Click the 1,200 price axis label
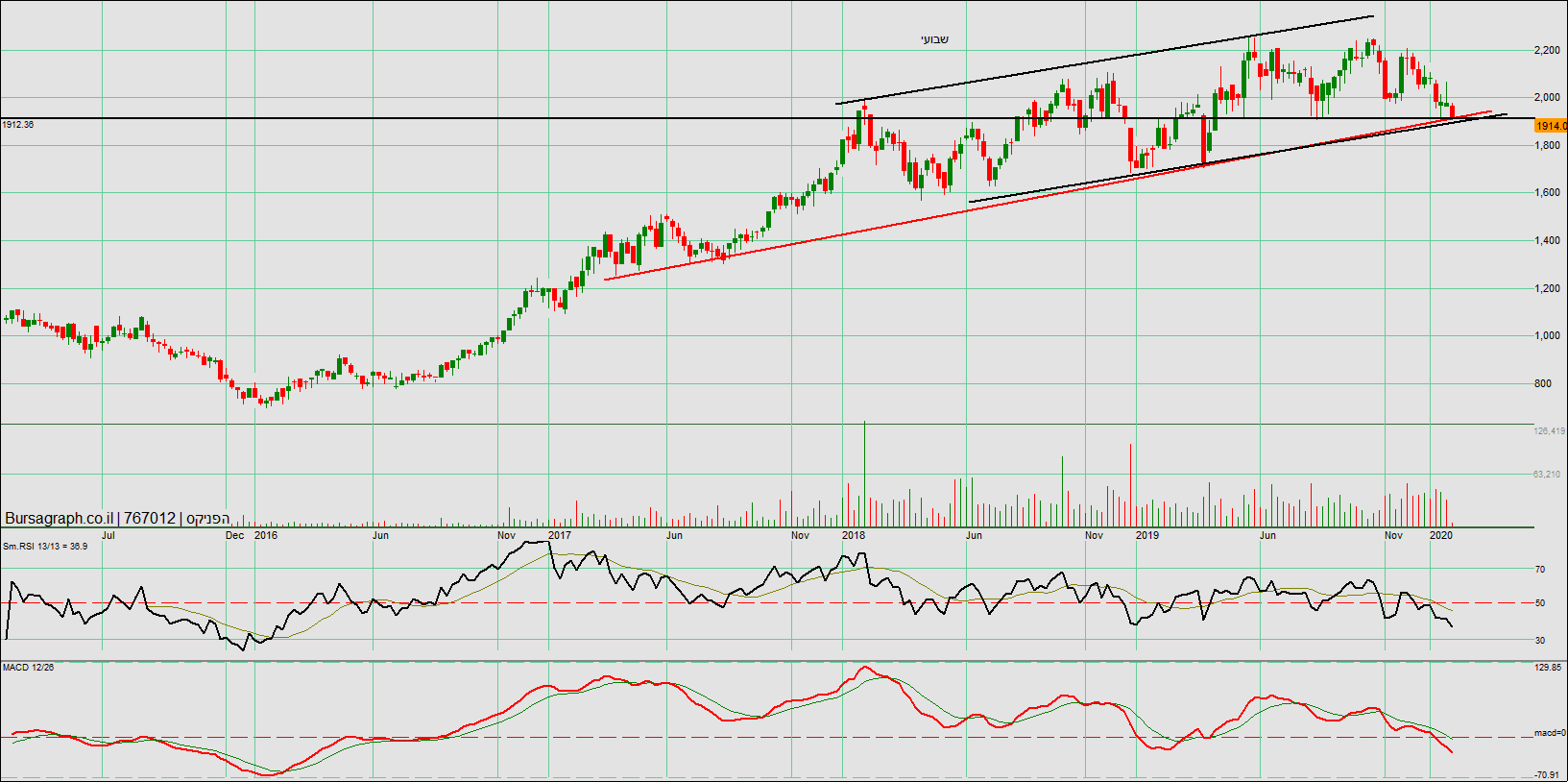Image resolution: width=1568 pixels, height=782 pixels. (x=1547, y=288)
